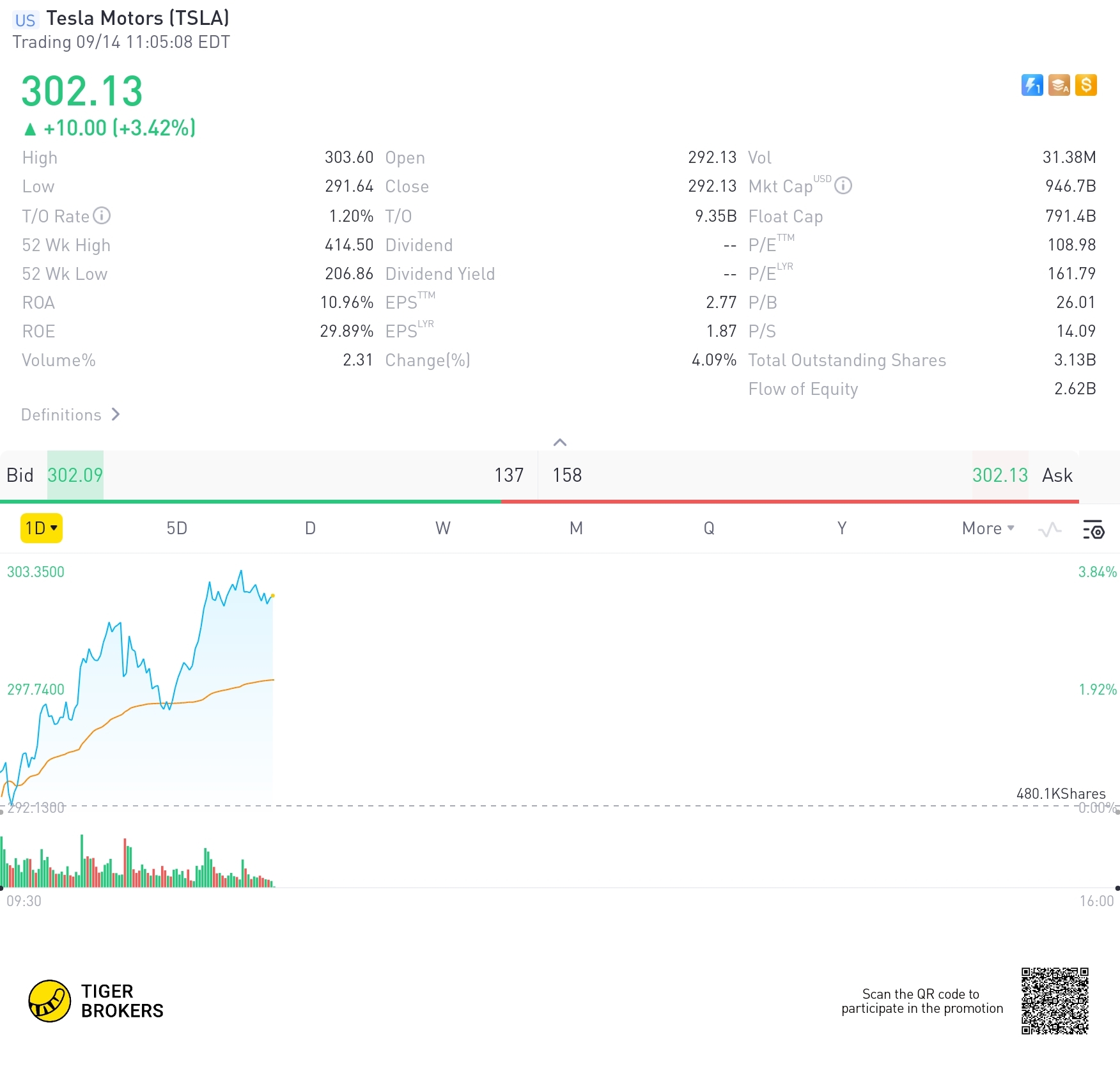Open the 1D timeframe dropdown

(x=42, y=528)
